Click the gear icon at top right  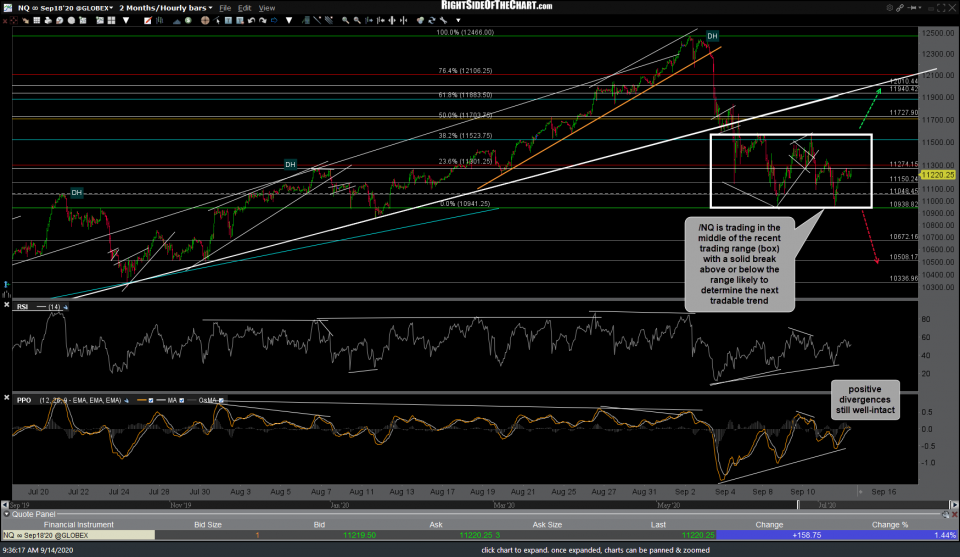pos(890,8)
